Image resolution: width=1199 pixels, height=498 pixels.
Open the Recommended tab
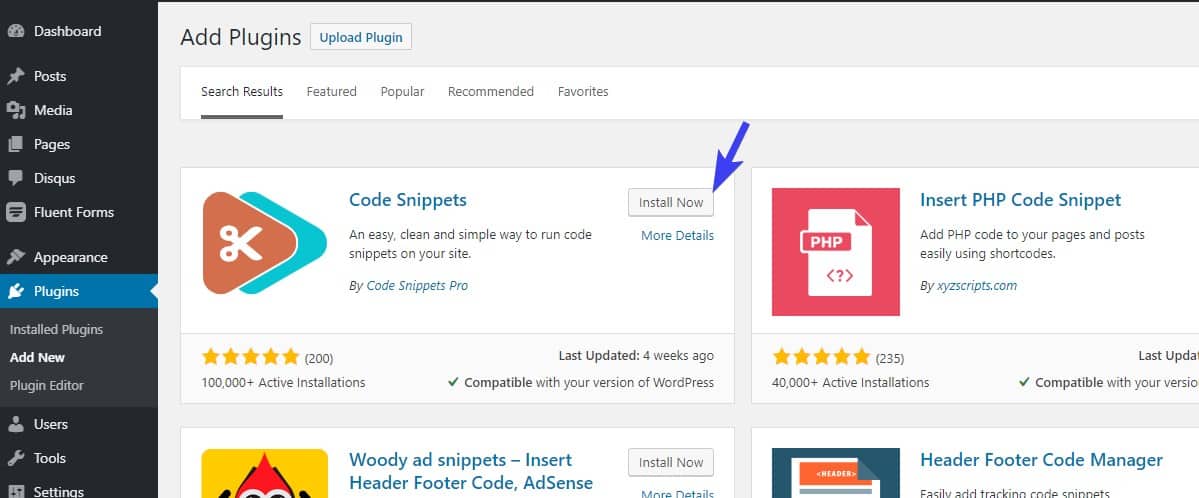491,92
